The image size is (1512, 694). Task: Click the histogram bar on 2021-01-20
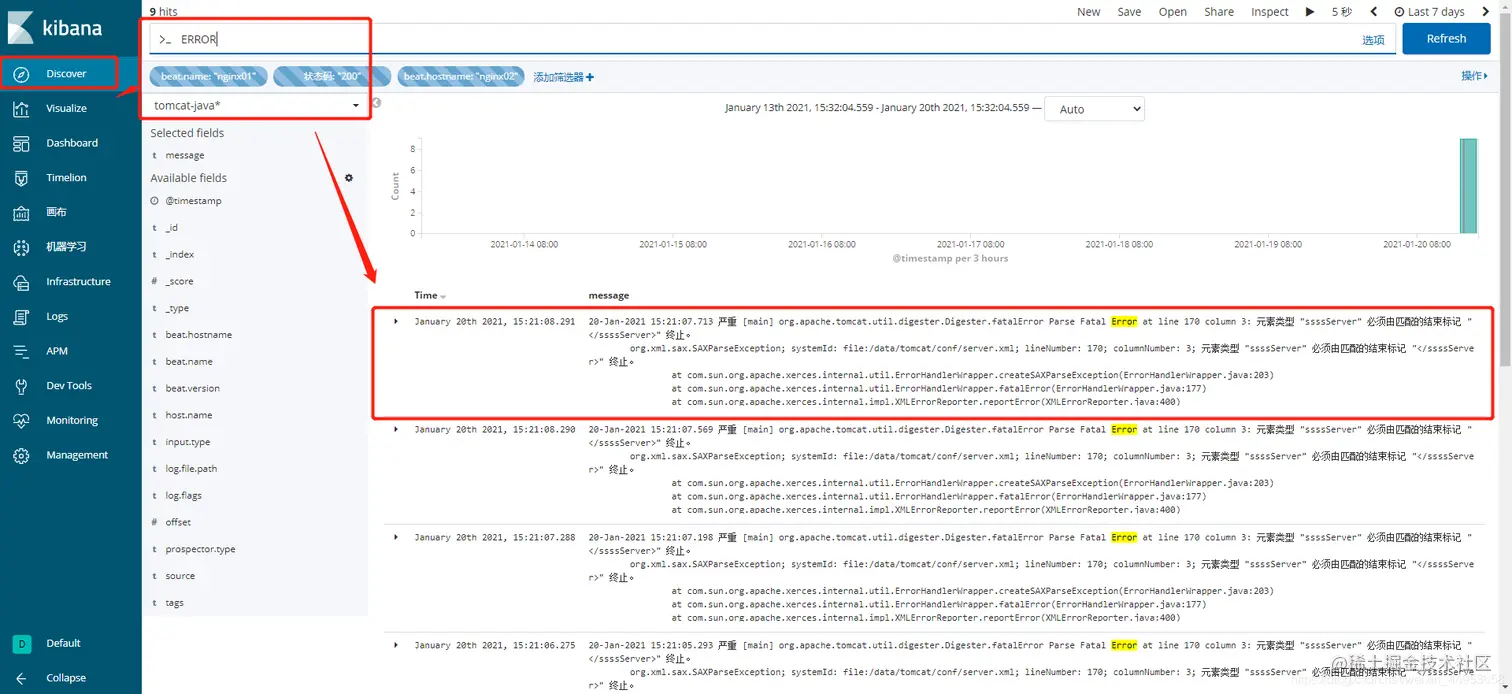coord(1467,186)
